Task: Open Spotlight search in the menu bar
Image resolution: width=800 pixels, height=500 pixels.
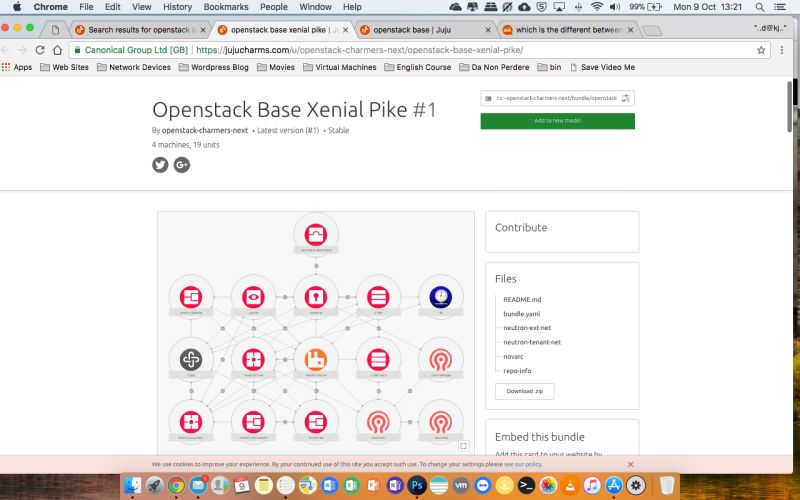Action: click(760, 7)
